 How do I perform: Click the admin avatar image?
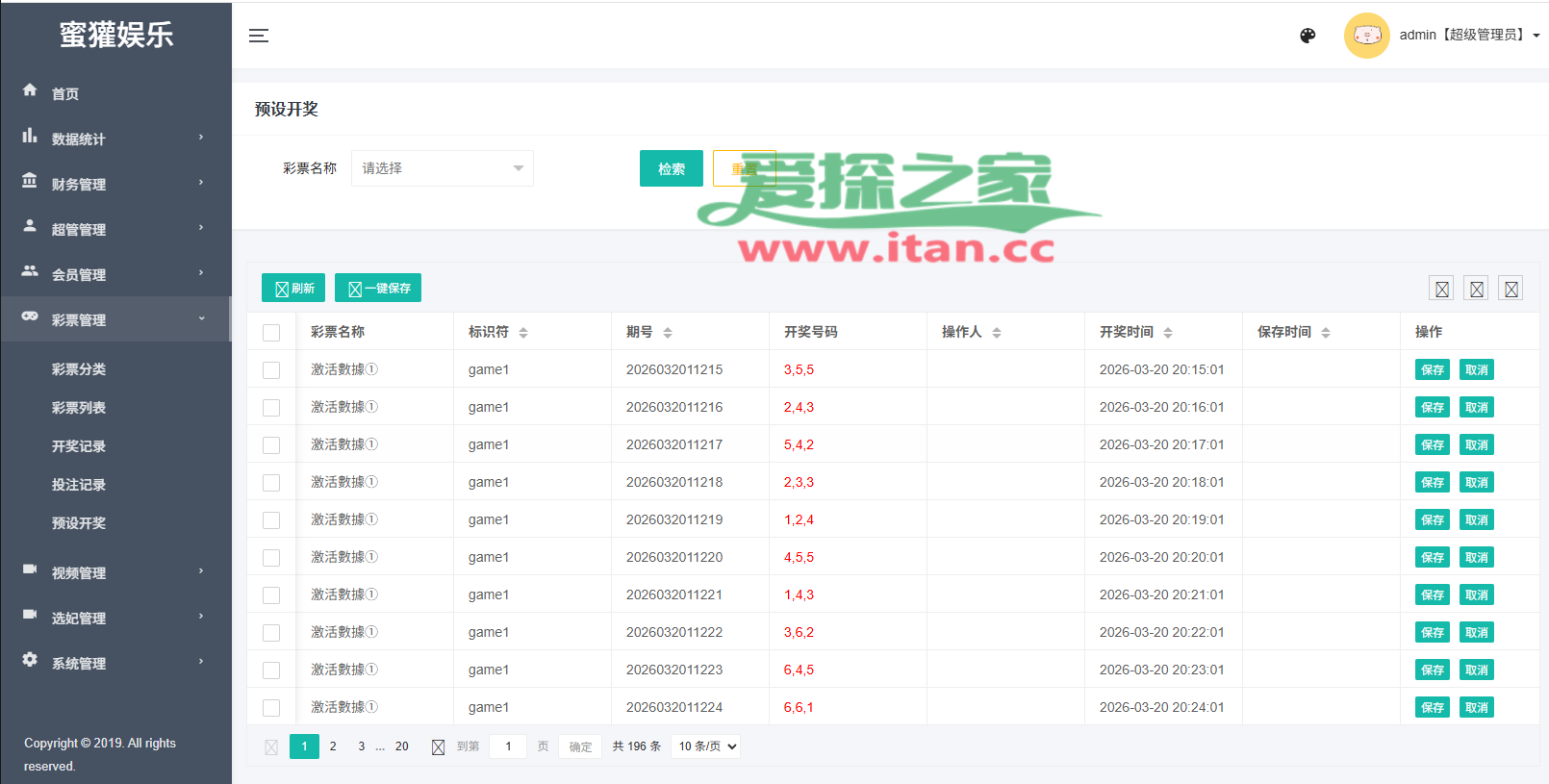coord(1366,36)
